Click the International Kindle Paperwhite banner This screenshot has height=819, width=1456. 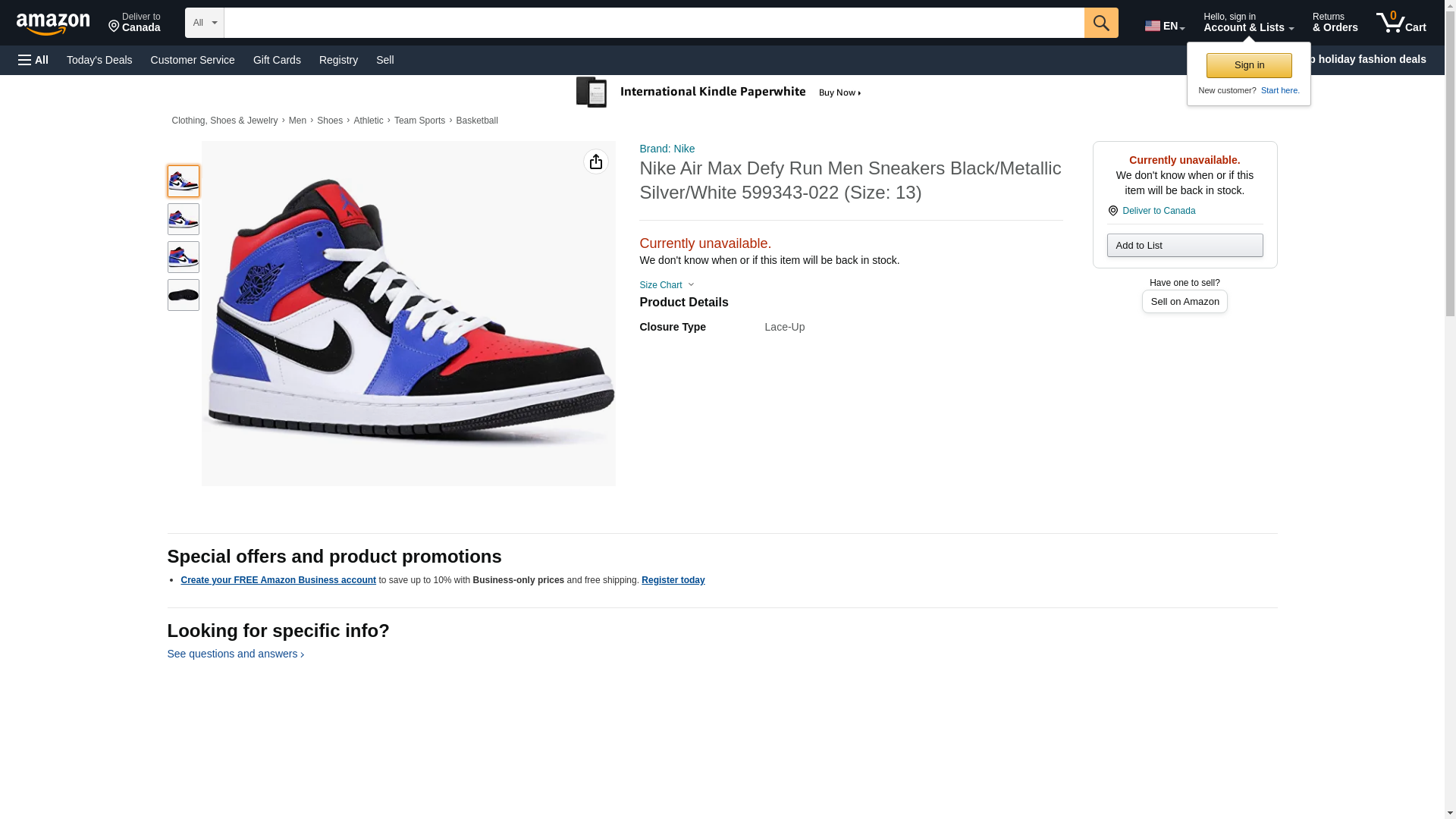(x=719, y=93)
